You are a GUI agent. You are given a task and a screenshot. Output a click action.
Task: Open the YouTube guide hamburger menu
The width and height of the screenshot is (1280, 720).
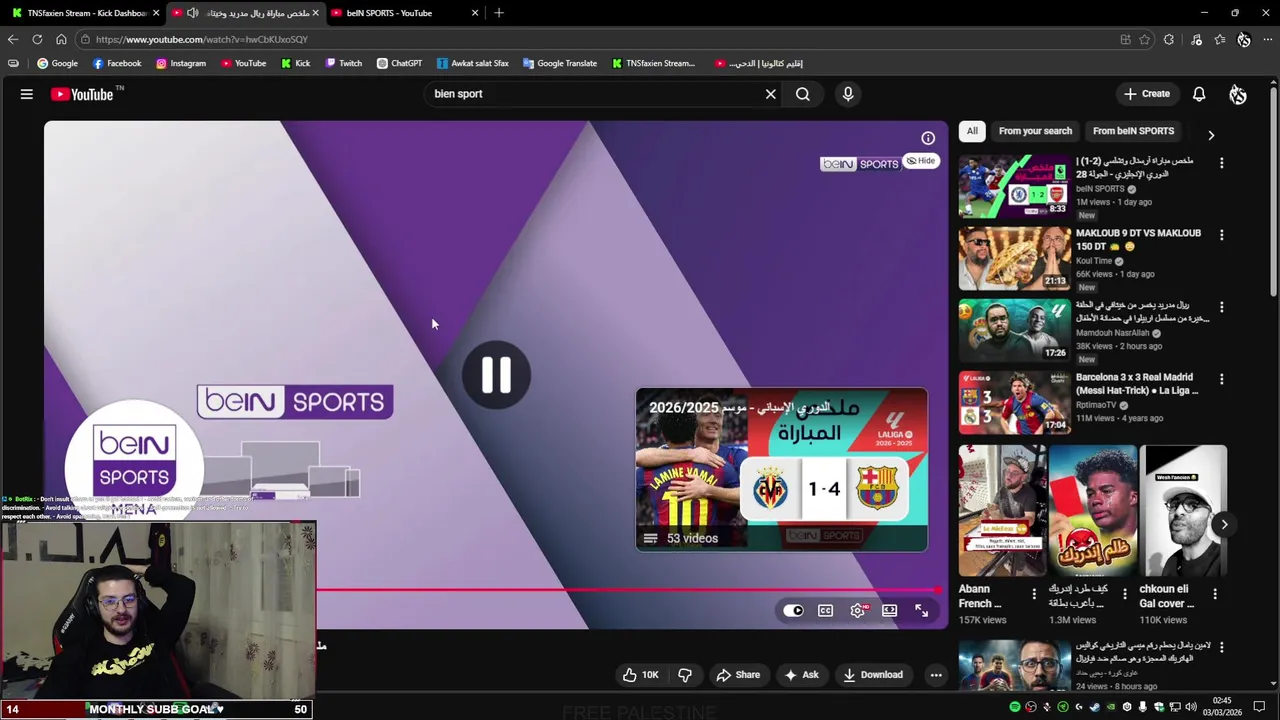[27, 94]
